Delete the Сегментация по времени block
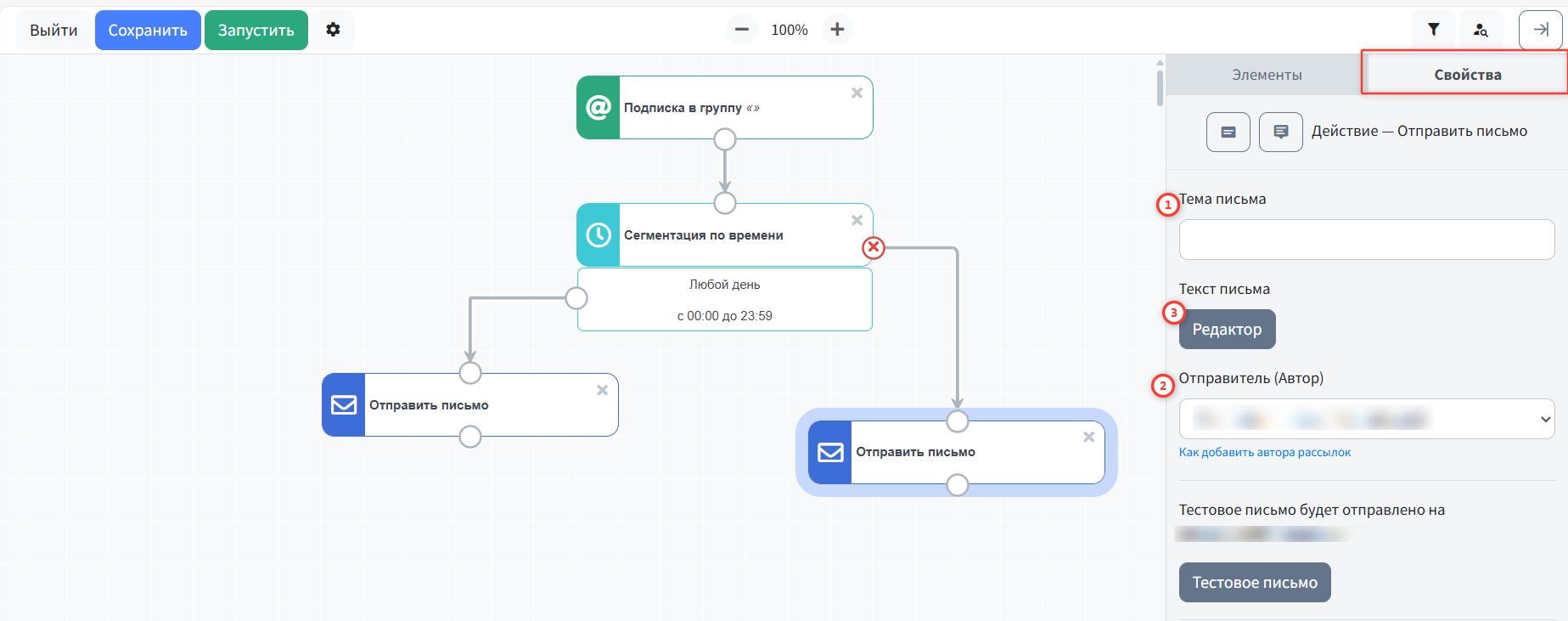Screen dimensions: 1568x621 (x=857, y=221)
